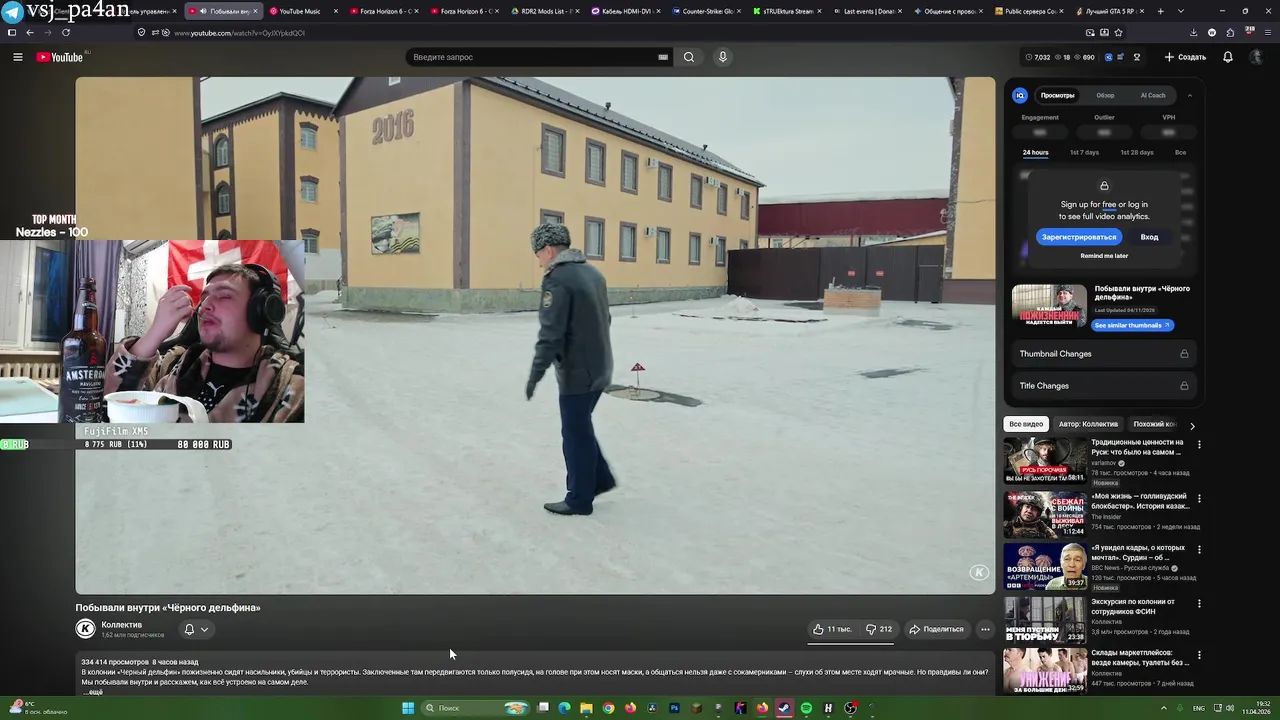Switch to Просмотры tab in vidIQ panel

1057,95
